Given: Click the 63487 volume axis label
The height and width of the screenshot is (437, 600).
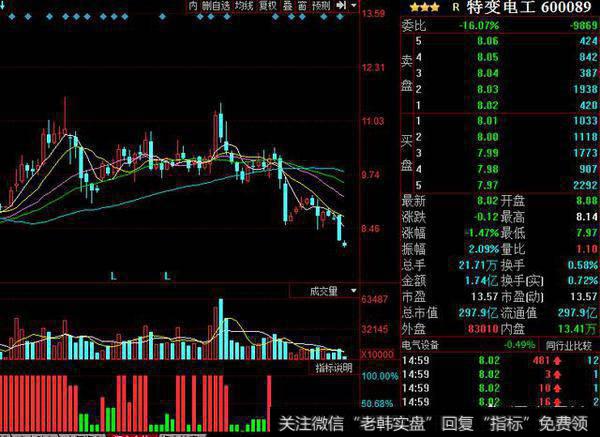Looking at the screenshot, I should pyautogui.click(x=374, y=299).
